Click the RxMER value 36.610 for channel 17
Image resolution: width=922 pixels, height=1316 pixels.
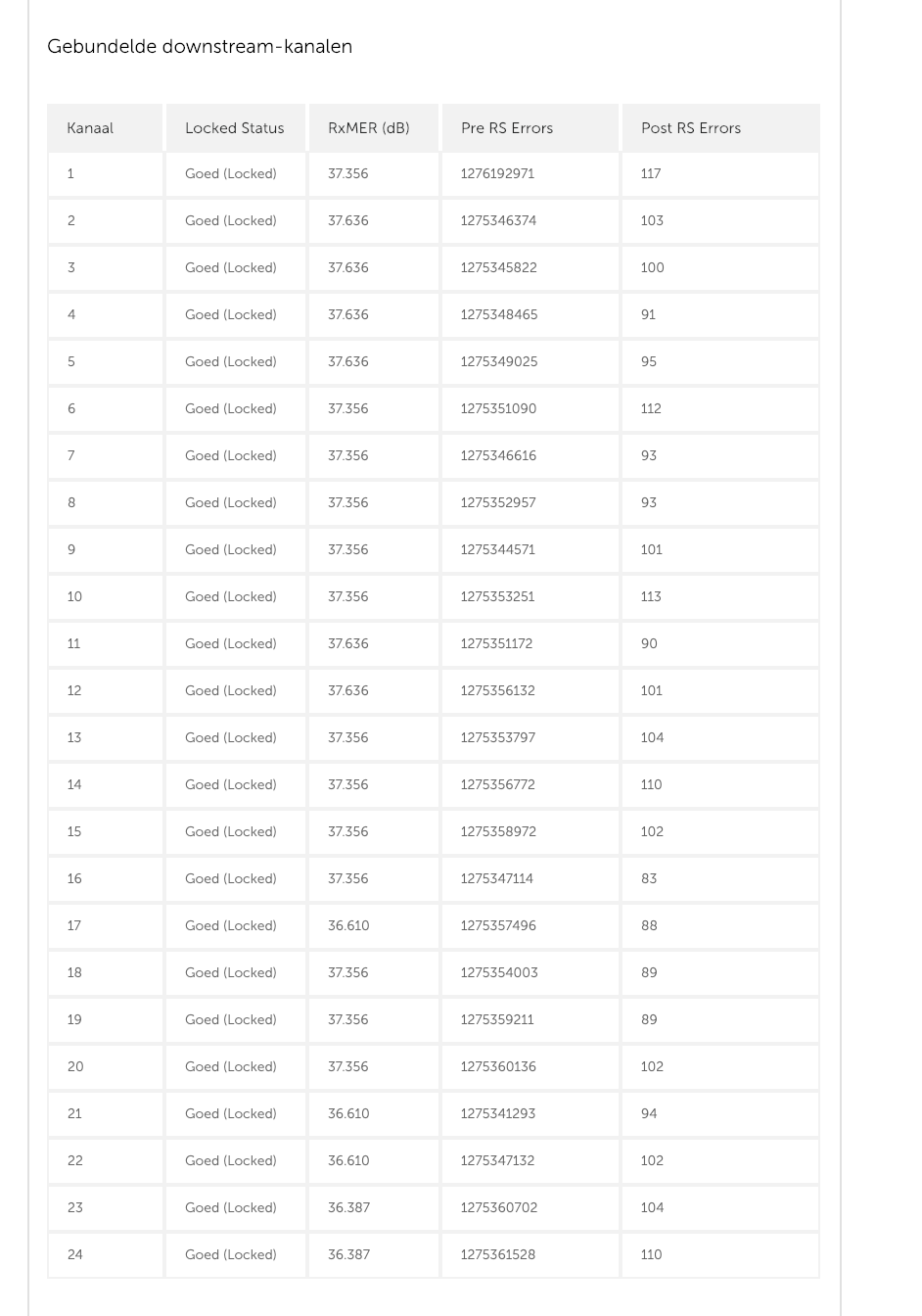click(348, 925)
